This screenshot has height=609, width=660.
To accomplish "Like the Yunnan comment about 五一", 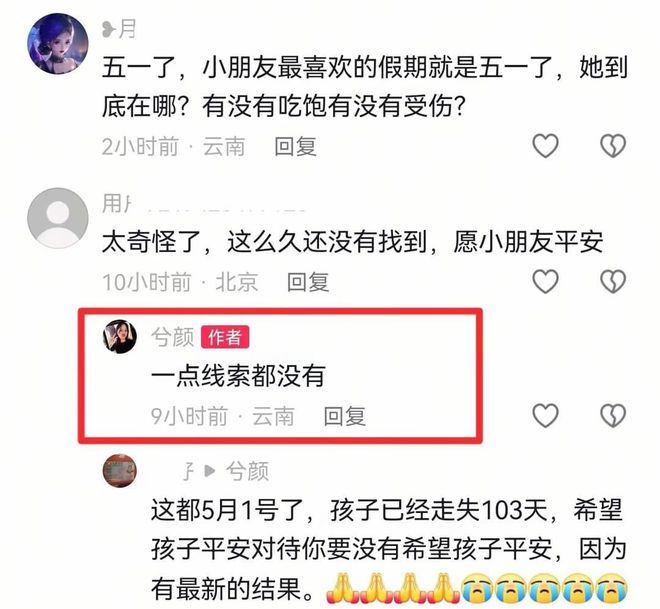I will 546,146.
